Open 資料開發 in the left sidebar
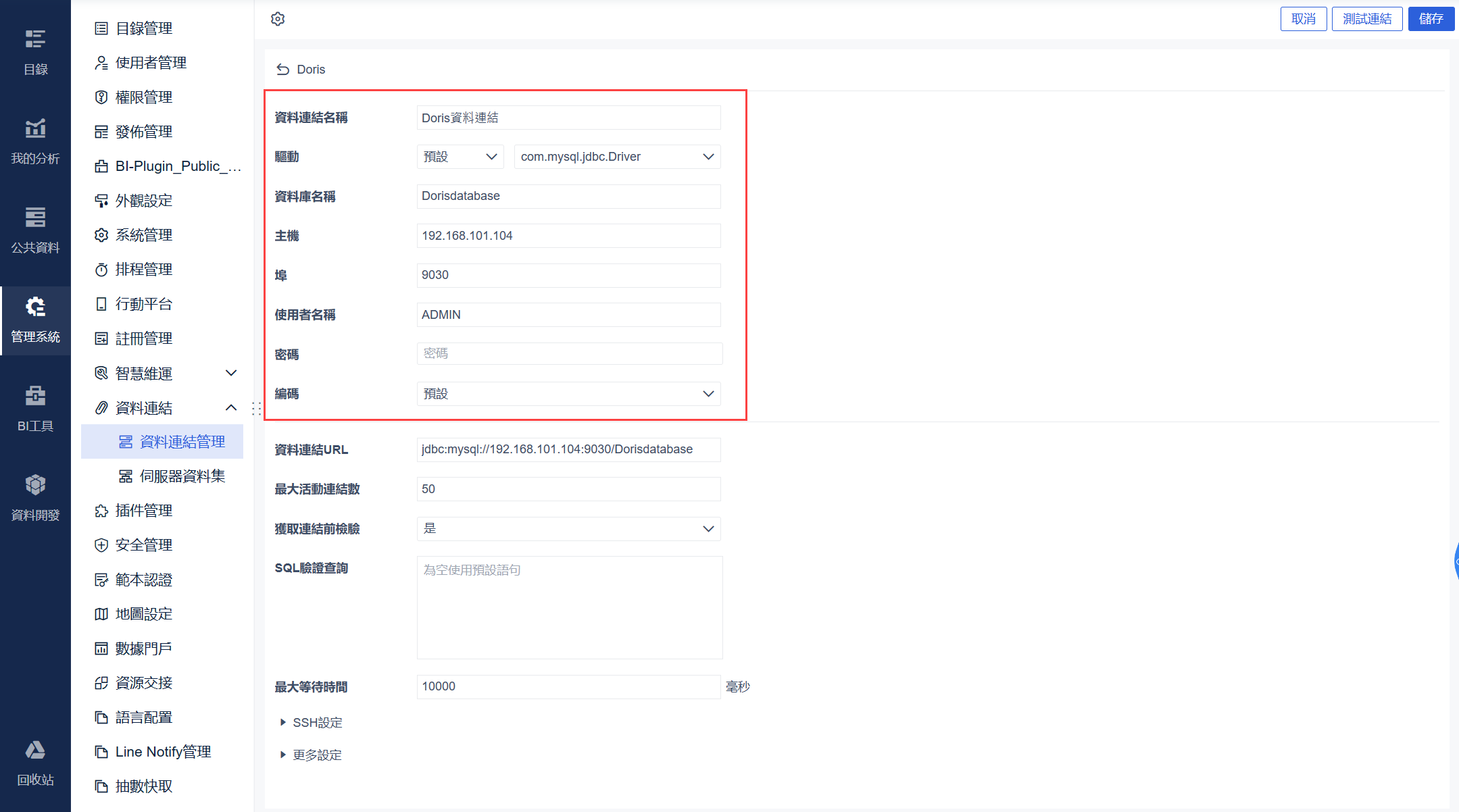The image size is (1459, 812). (x=35, y=497)
